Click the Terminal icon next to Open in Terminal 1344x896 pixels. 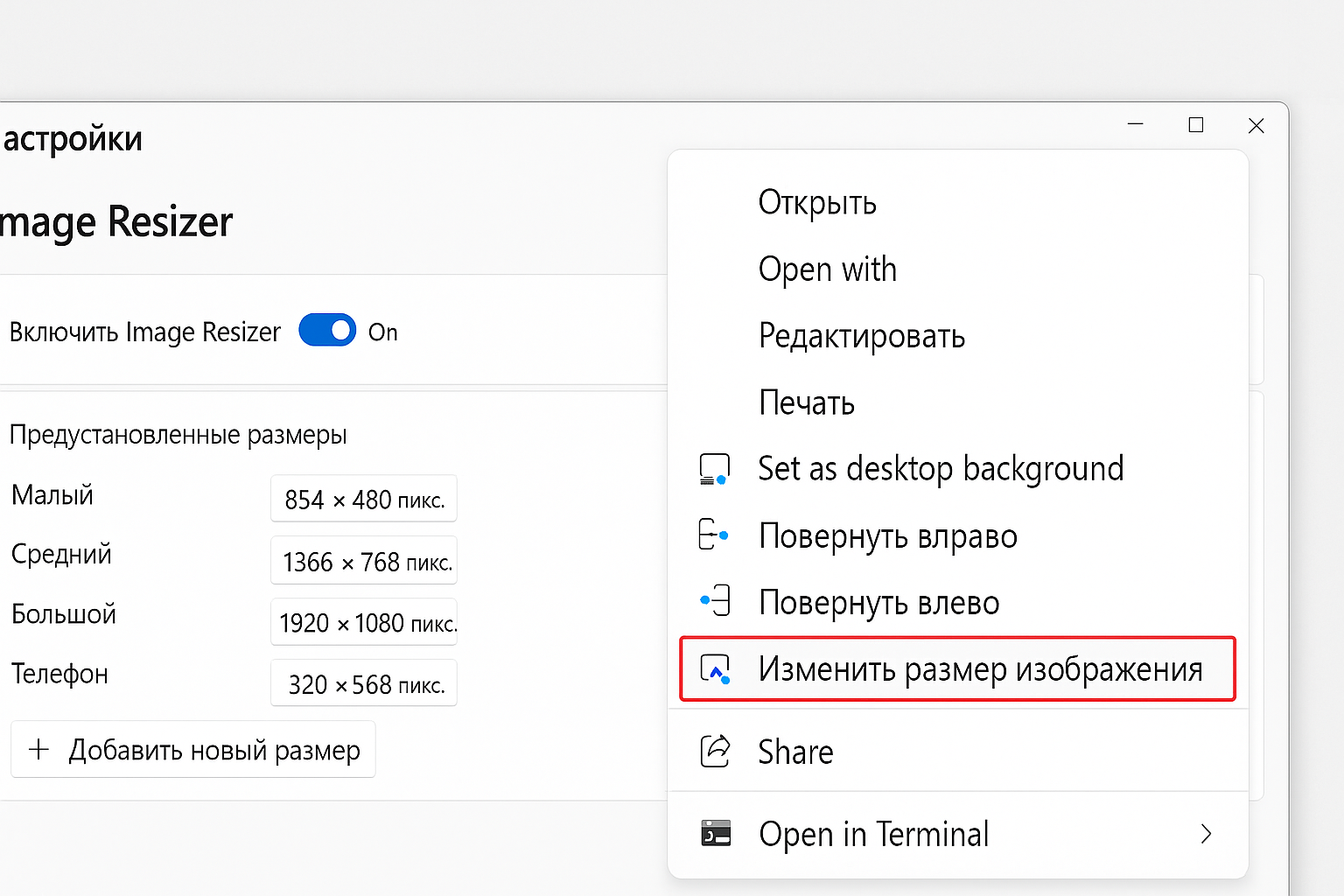coord(715,833)
